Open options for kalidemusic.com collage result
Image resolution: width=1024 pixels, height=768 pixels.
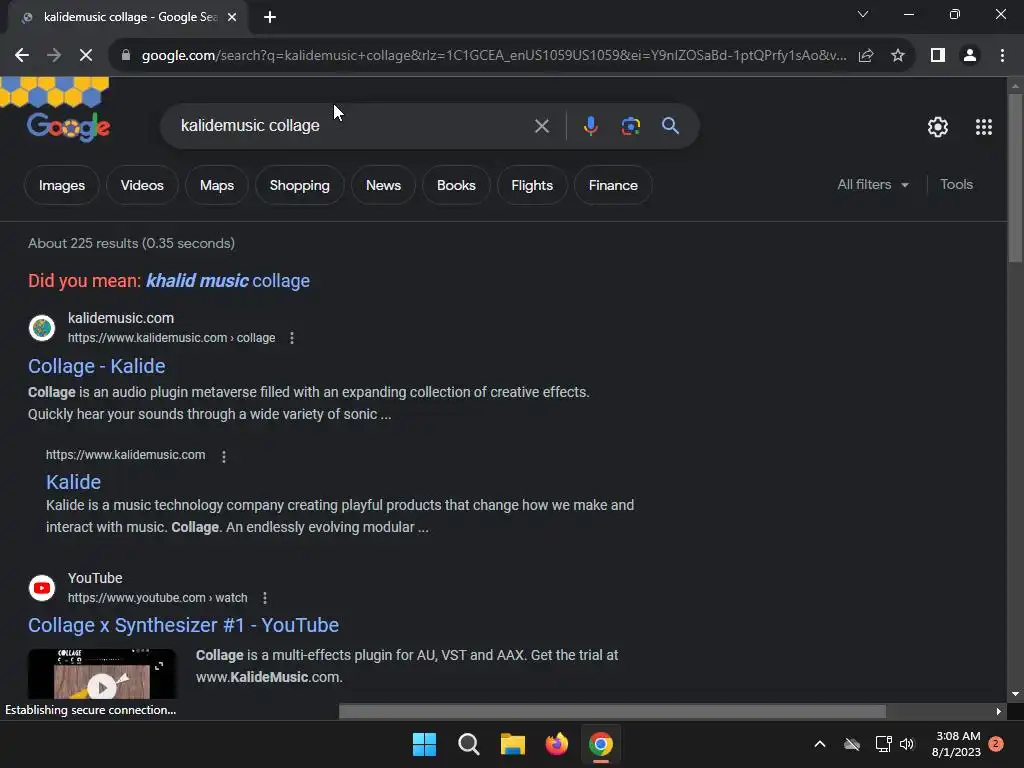pyautogui.click(x=292, y=338)
